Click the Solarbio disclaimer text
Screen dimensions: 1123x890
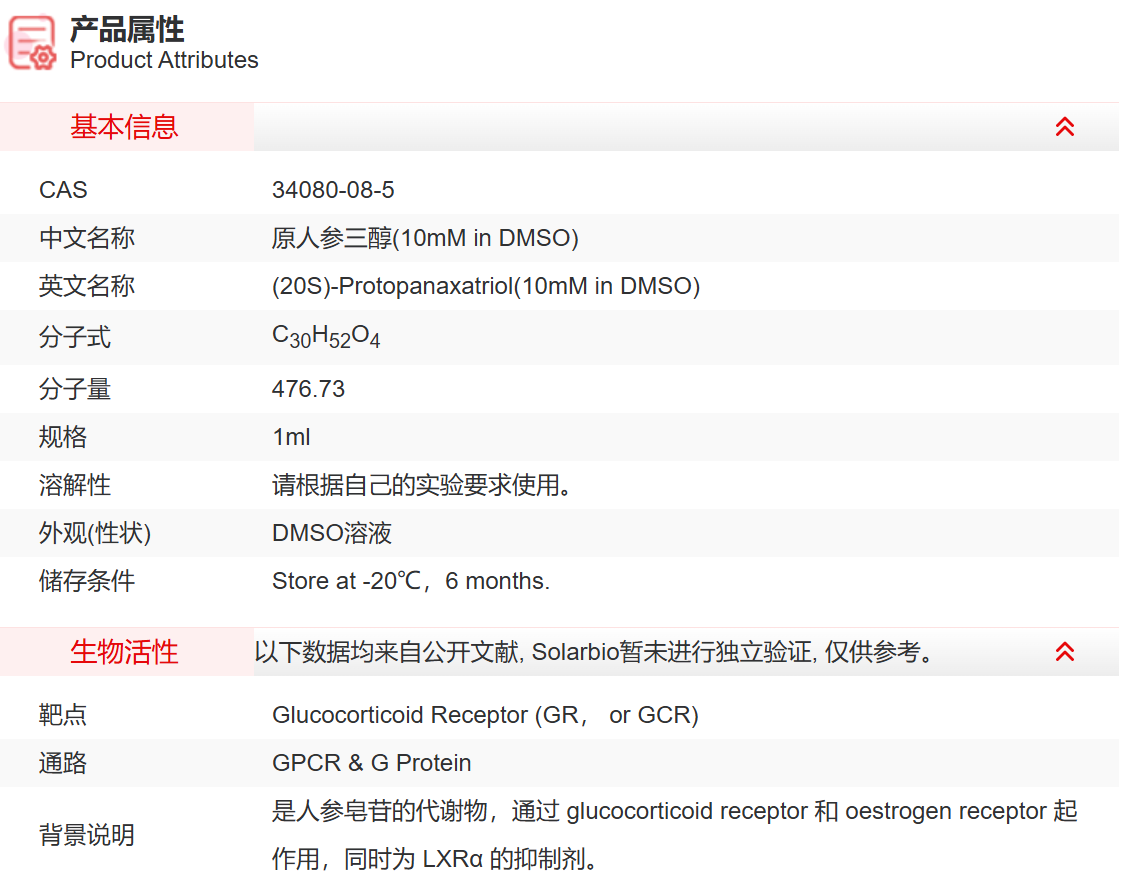[x=597, y=652]
